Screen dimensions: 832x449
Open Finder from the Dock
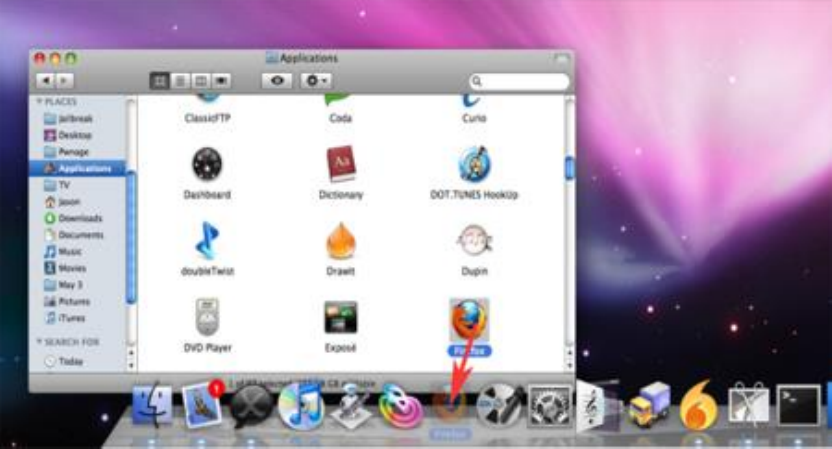click(152, 406)
